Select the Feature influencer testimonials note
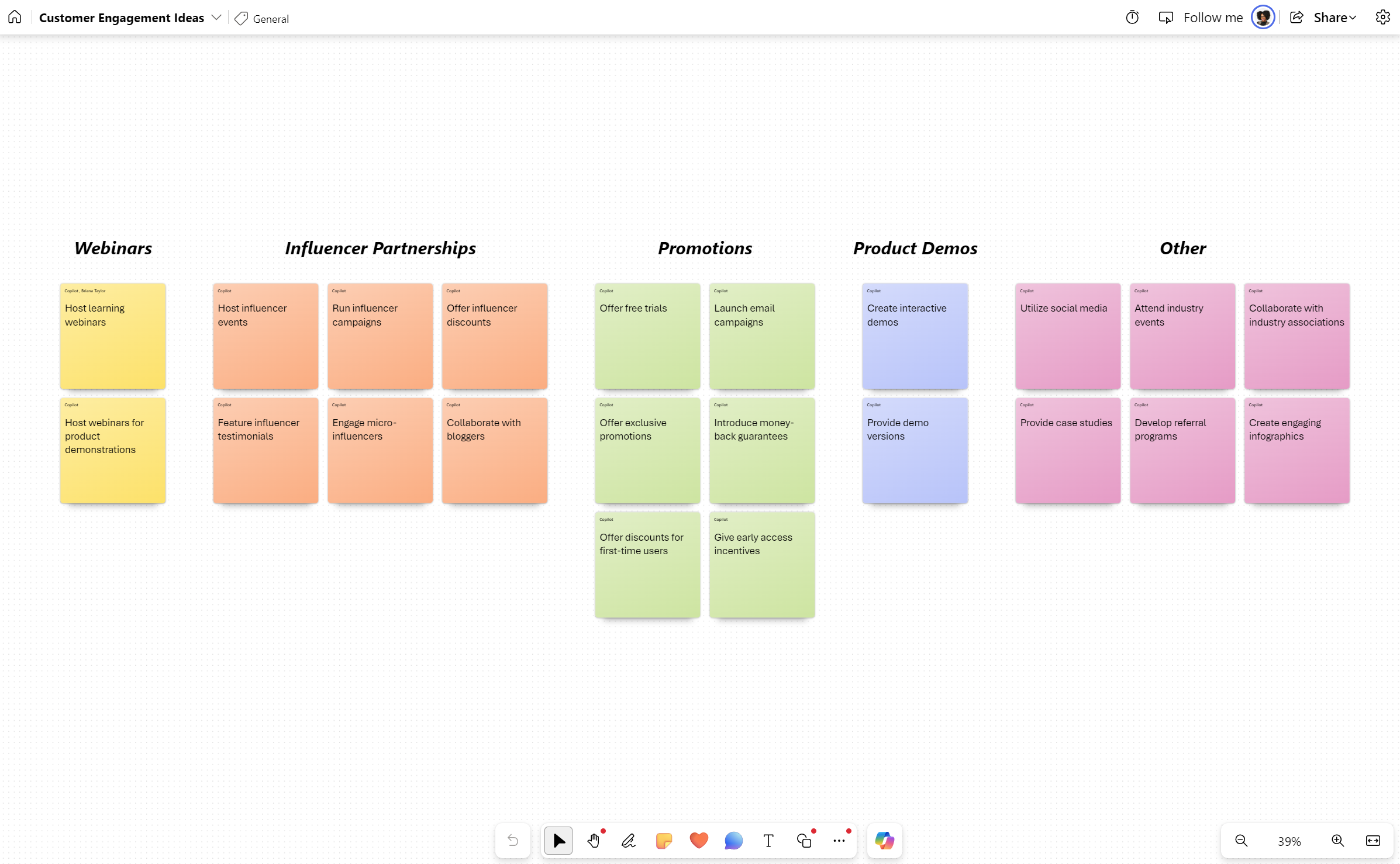Screen dimensions: 1400x864 [265, 451]
